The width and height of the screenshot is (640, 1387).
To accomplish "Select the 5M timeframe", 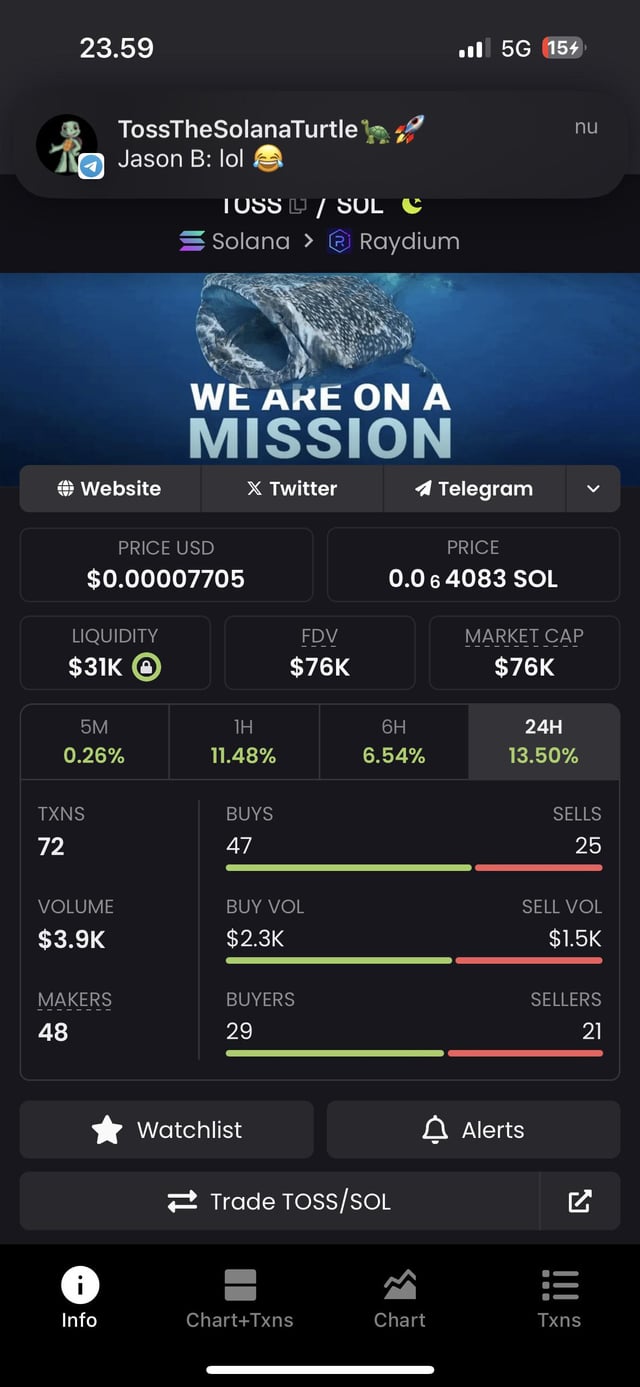I will click(x=94, y=742).
